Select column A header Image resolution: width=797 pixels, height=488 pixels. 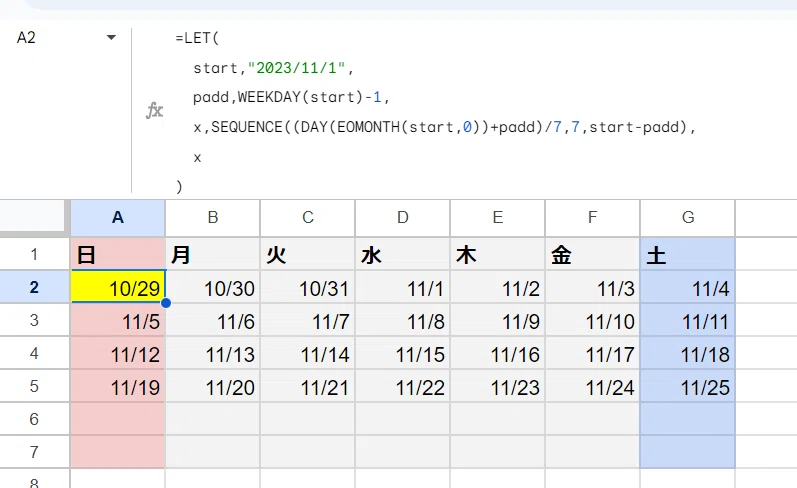118,218
